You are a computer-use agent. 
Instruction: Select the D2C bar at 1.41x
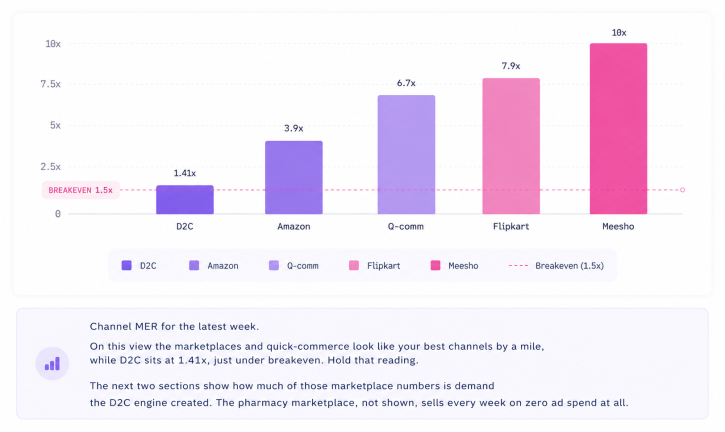click(185, 199)
